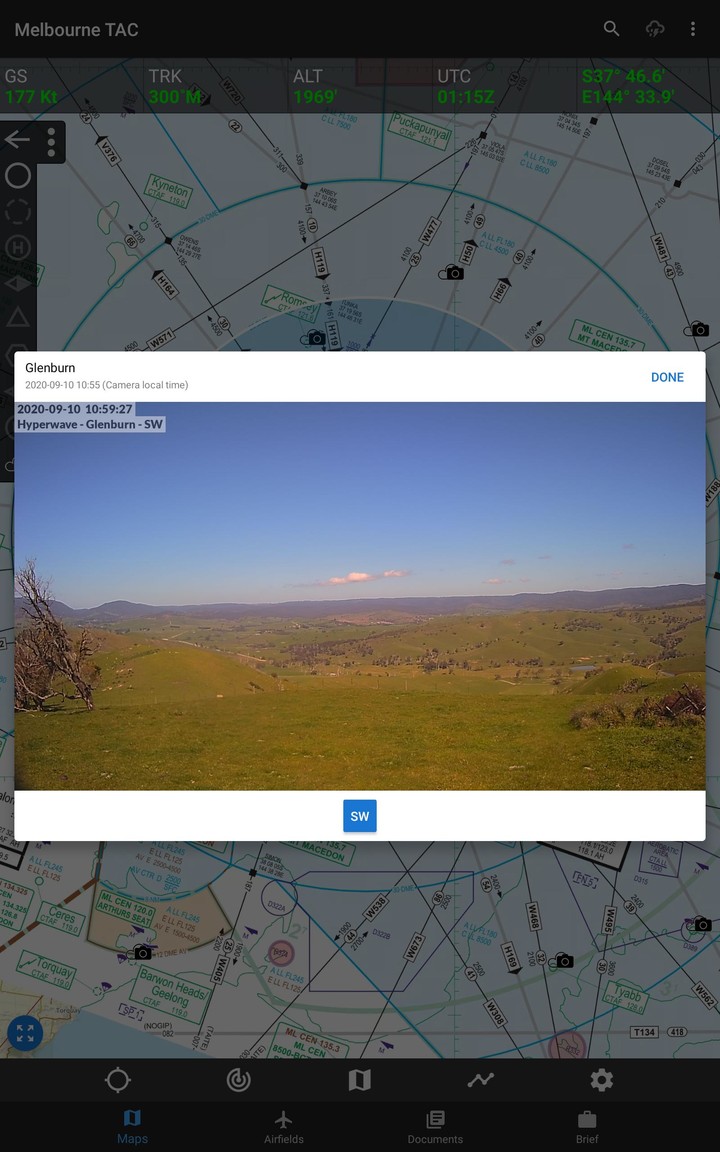Viewport: 720px width, 1152px height.
Task: Tap the weather camera marker near Tyabb
Action: [564, 961]
